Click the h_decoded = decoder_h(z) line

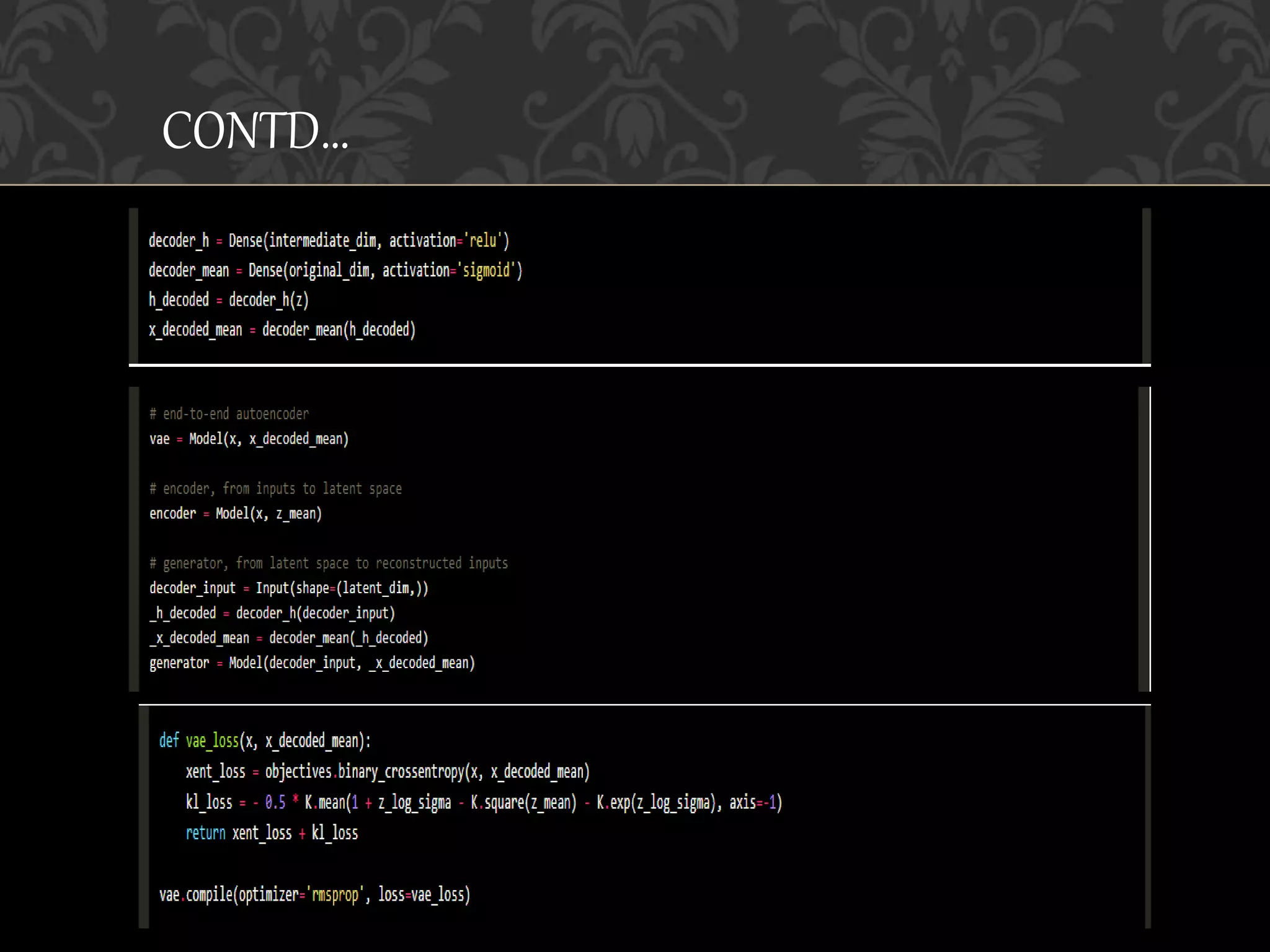coord(228,300)
